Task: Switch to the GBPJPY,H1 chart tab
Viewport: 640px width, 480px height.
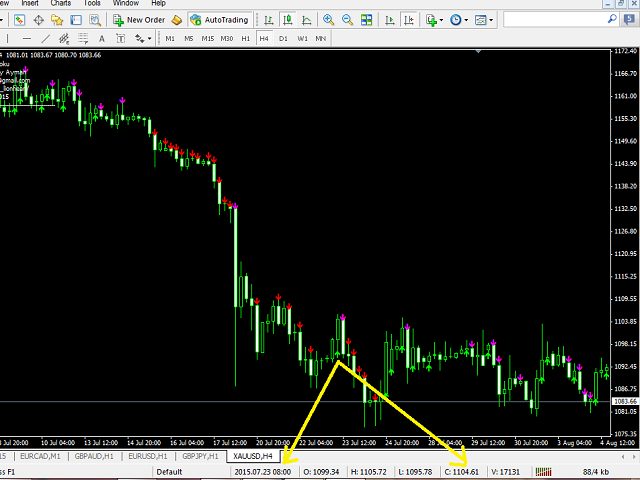Action: tap(200, 456)
